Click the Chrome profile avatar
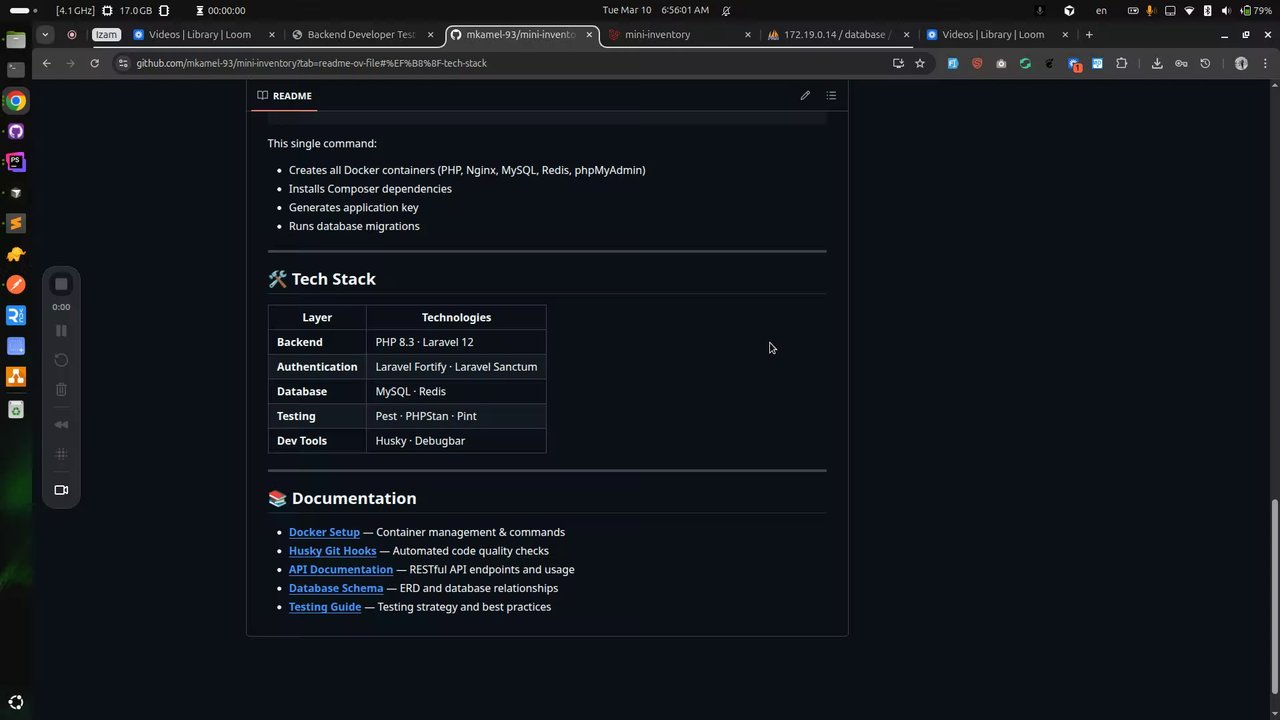The height and width of the screenshot is (720, 1280). 1241,63
